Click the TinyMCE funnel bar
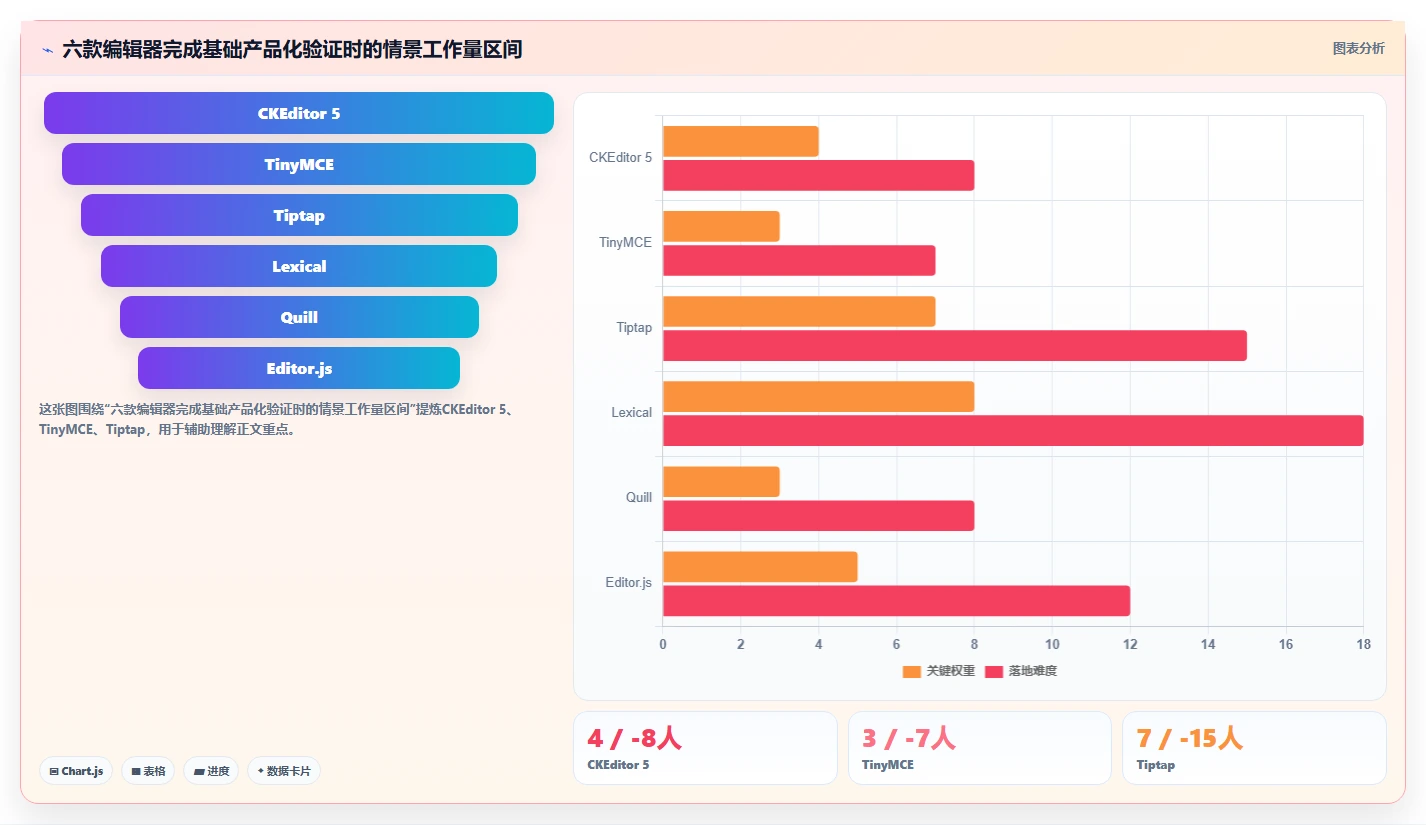The height and width of the screenshot is (825, 1426). (299, 164)
